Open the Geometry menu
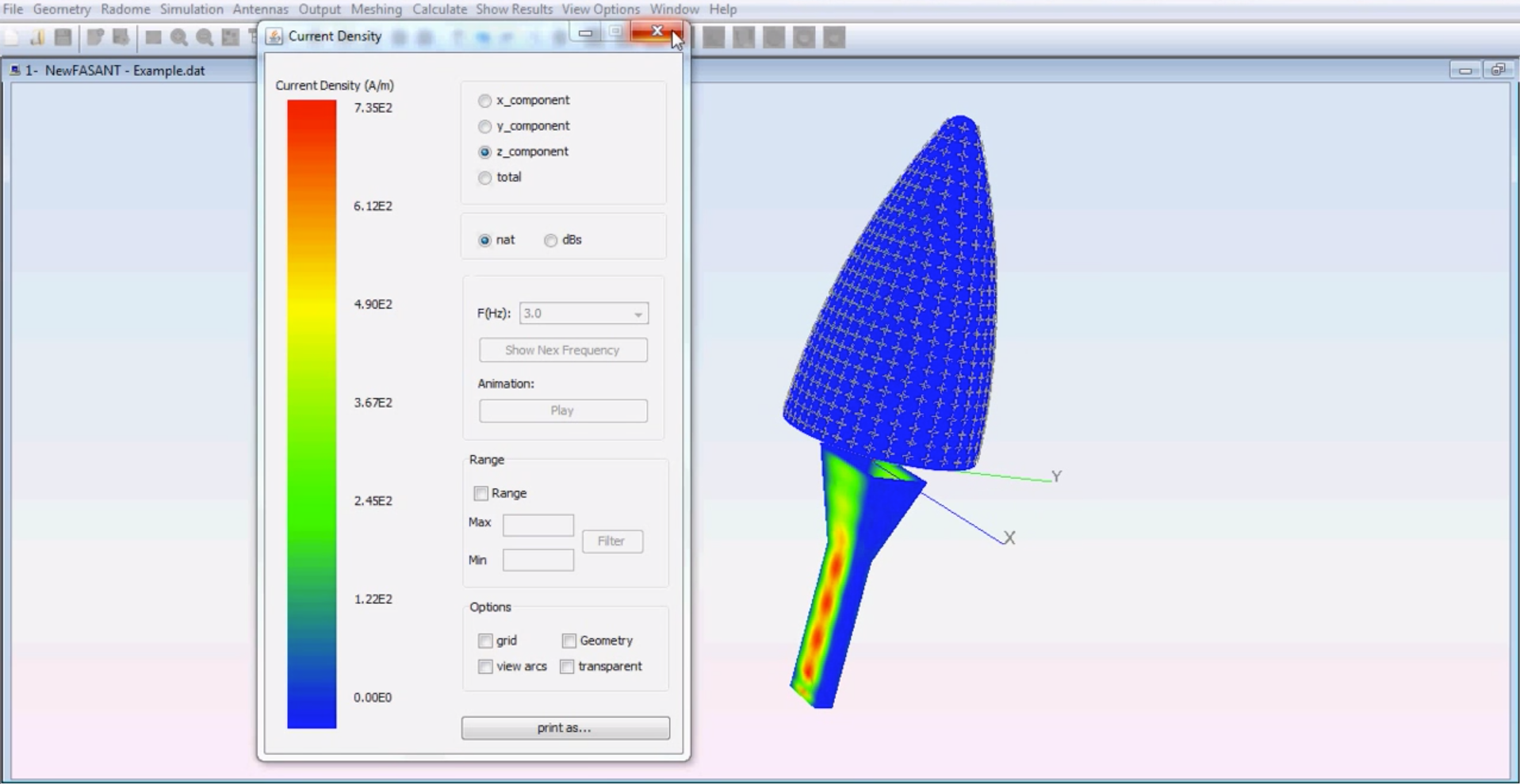Screen dimensions: 1520x784 (62, 9)
